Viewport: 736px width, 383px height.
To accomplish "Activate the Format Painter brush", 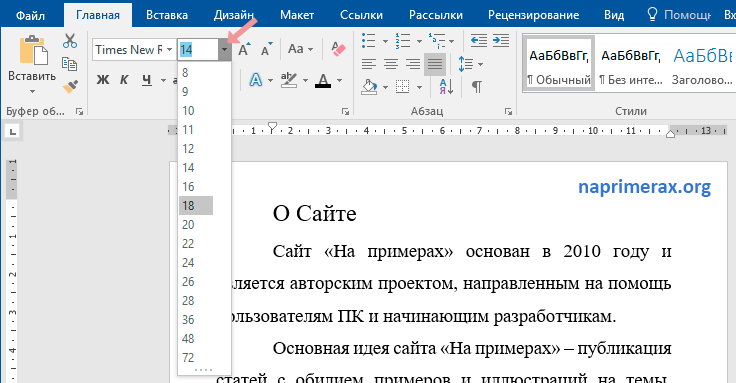I will point(70,86).
